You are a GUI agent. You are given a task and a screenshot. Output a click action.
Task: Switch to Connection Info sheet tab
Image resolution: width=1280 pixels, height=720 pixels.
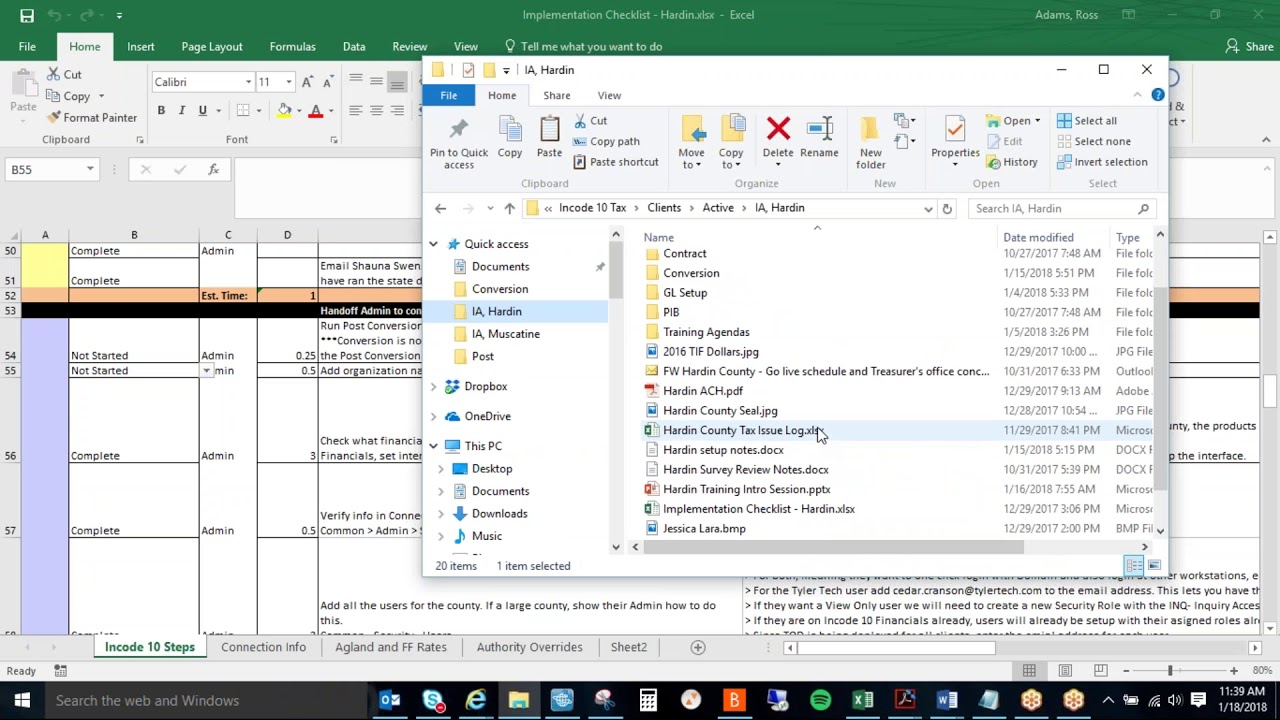(x=264, y=647)
